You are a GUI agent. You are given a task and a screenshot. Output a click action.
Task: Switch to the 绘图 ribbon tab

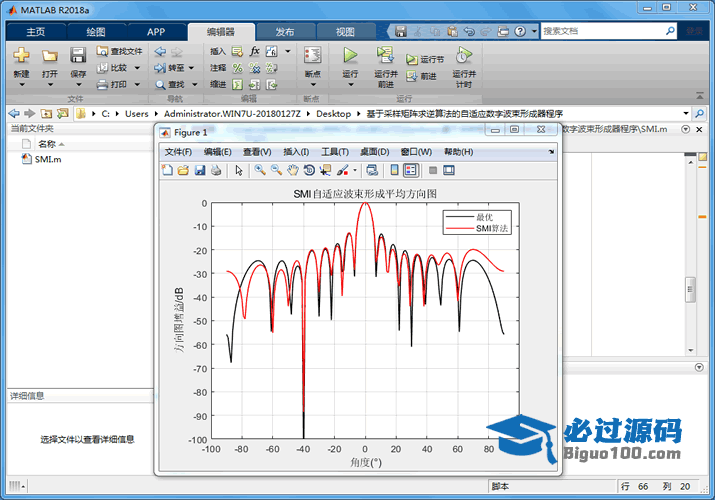pos(95,32)
